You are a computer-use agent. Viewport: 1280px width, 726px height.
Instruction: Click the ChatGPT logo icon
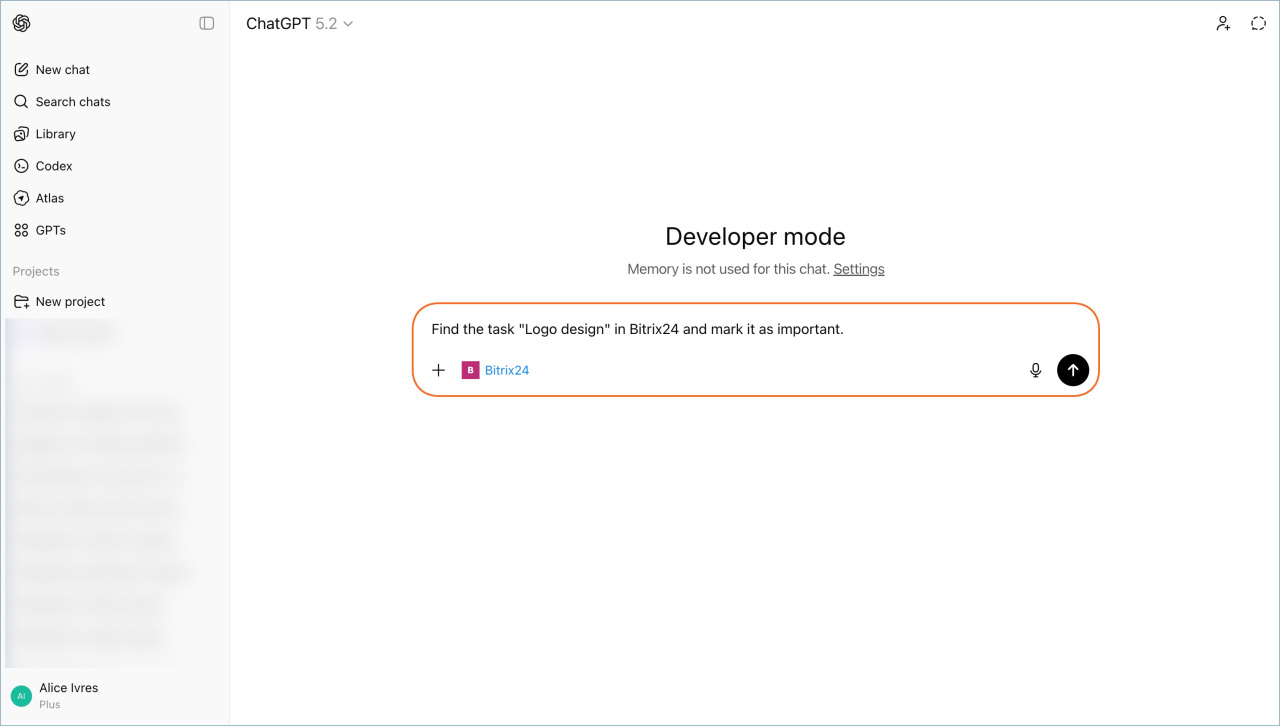pos(21,23)
